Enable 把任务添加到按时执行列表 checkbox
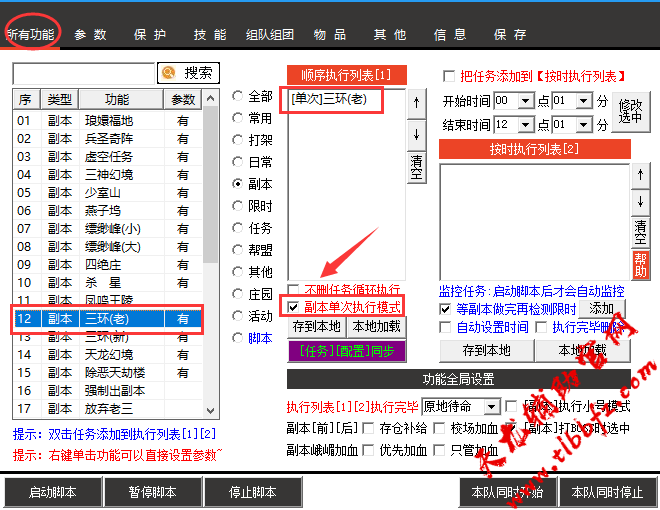Screen dimensions: 660x510 point(449,77)
